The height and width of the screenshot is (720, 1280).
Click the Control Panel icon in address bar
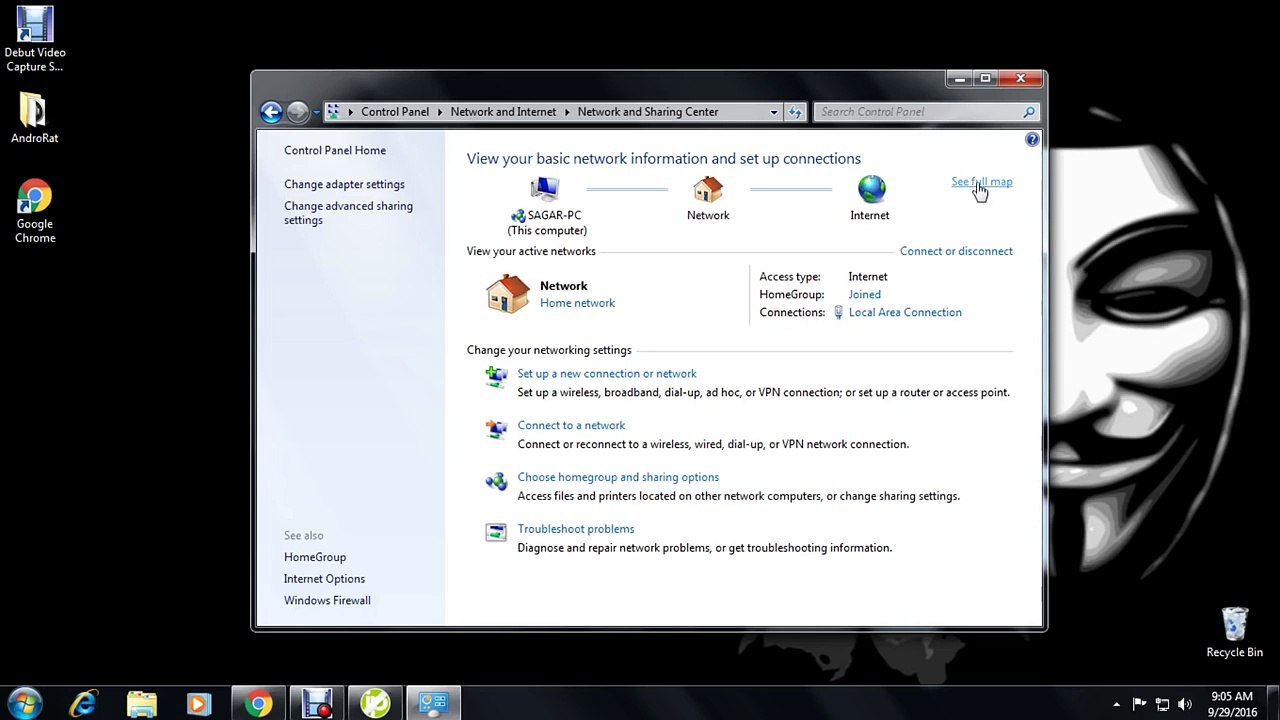333,112
